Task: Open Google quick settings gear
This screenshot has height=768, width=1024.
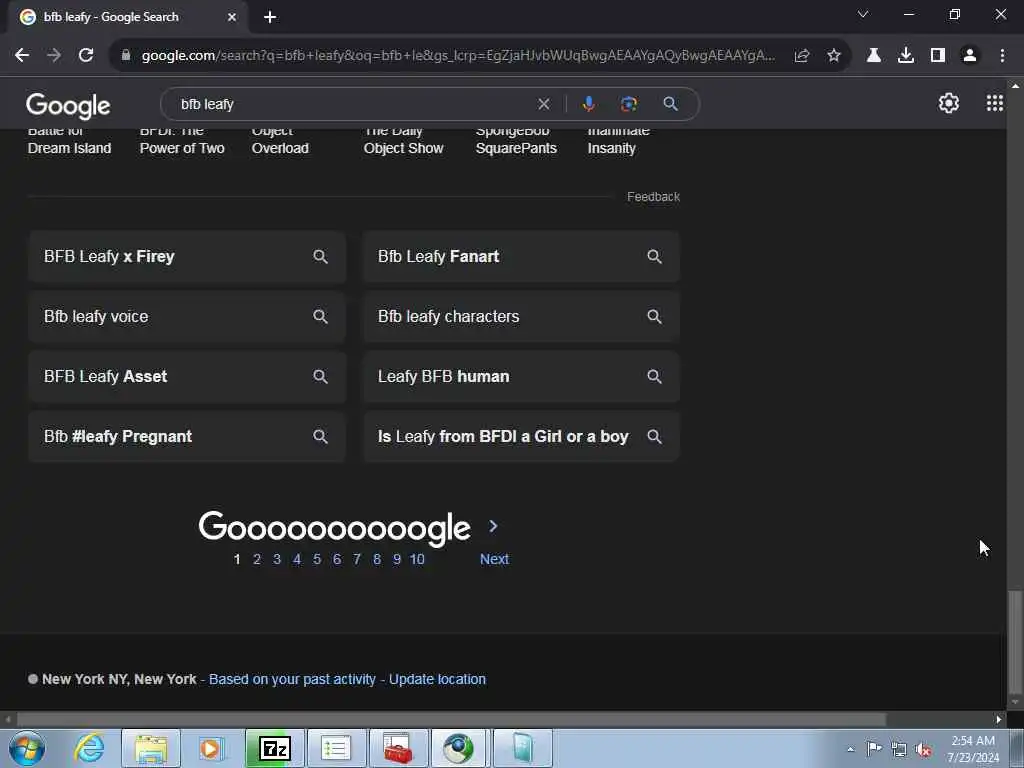Action: [x=948, y=103]
